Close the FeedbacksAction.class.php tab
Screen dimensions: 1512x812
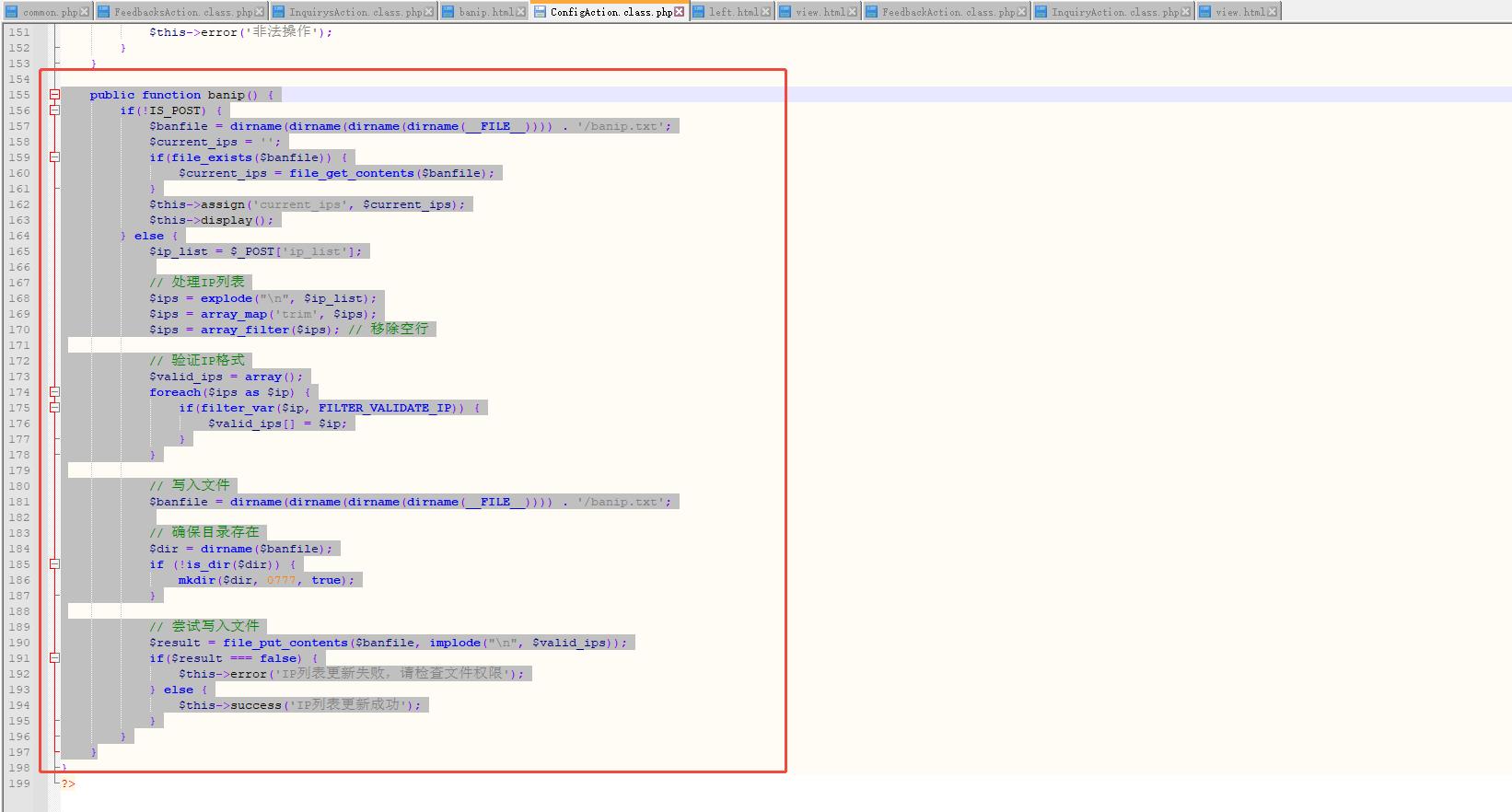(x=260, y=12)
